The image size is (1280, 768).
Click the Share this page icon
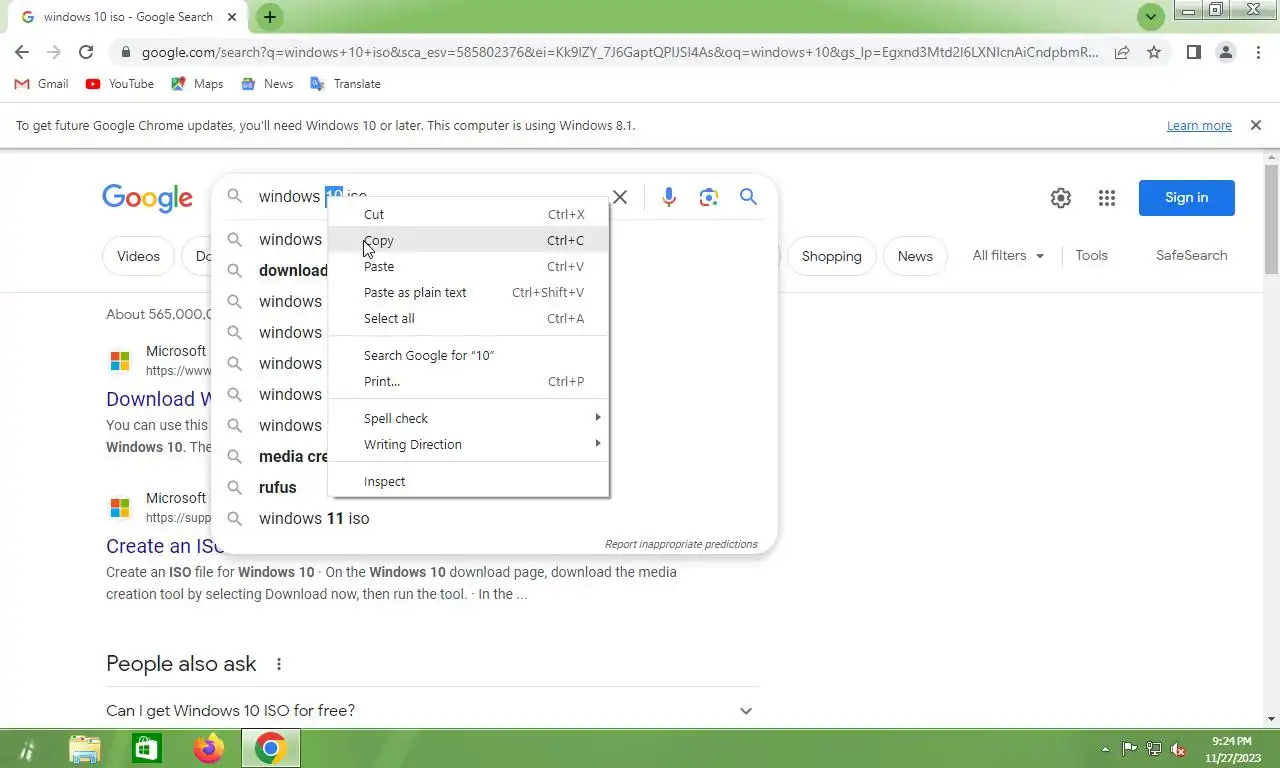(1122, 52)
